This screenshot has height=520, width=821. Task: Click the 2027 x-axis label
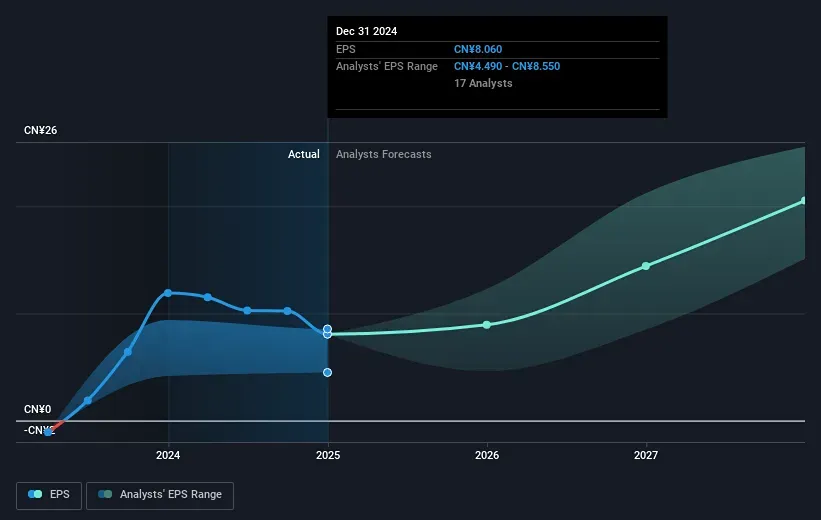tap(646, 456)
